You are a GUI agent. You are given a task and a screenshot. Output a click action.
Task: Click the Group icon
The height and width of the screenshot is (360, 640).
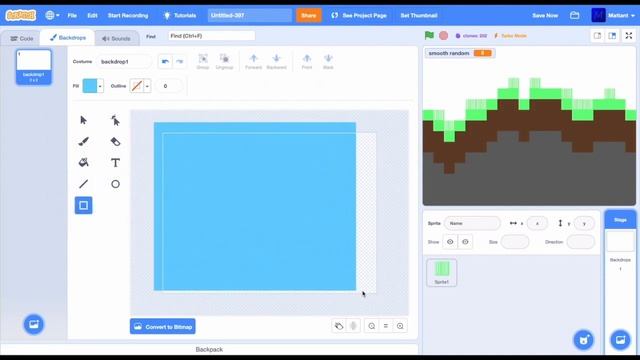pos(203,62)
